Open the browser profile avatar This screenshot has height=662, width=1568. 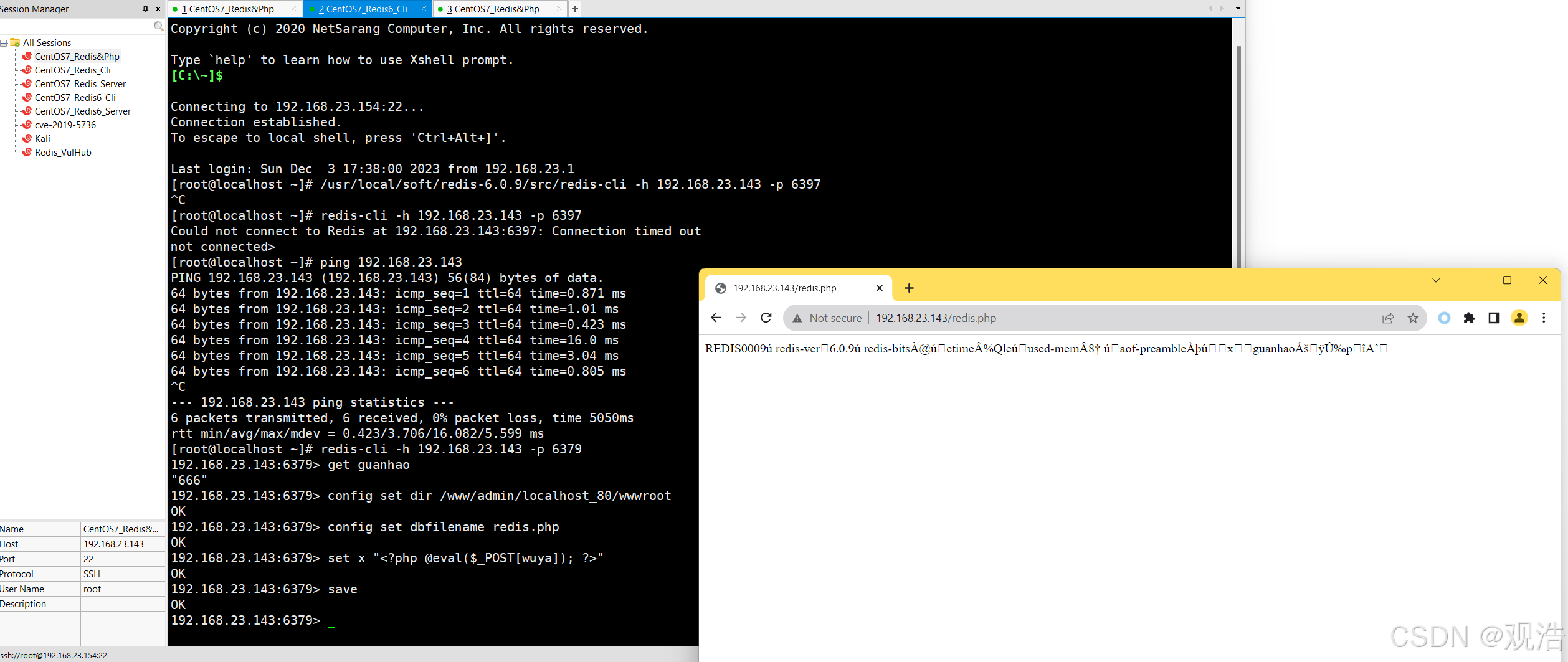[1519, 318]
